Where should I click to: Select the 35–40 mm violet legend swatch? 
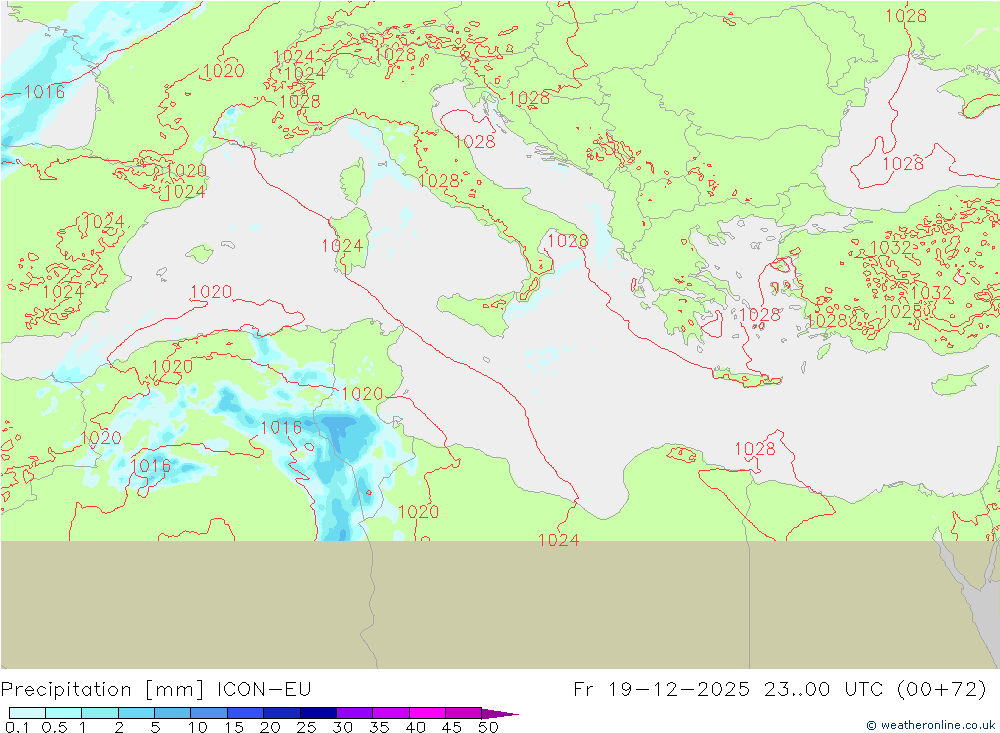(391, 713)
